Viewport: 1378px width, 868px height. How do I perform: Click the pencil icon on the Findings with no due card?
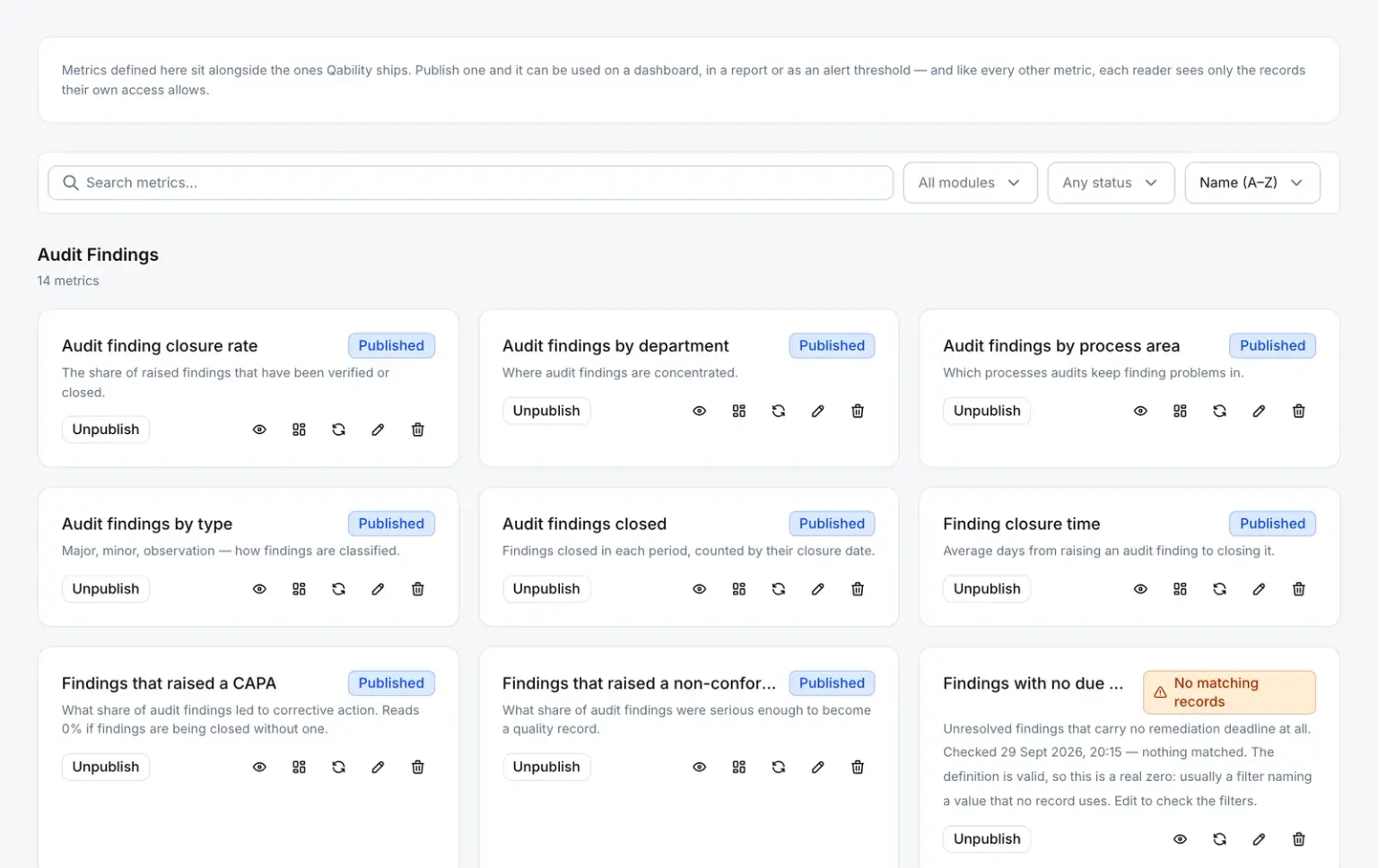[1259, 839]
